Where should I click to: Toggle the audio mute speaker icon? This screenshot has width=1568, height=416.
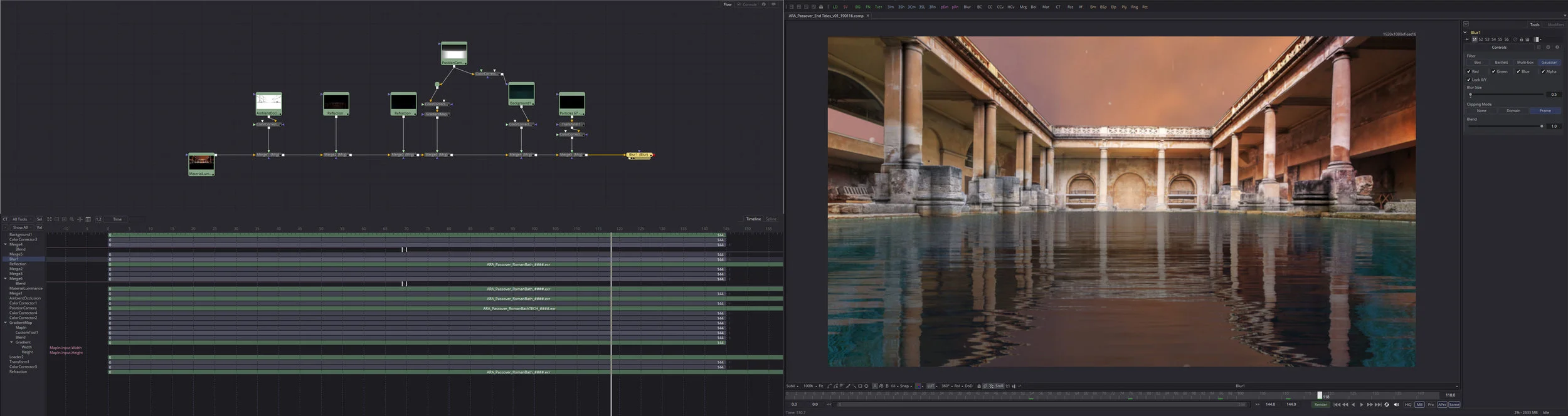(x=1396, y=405)
